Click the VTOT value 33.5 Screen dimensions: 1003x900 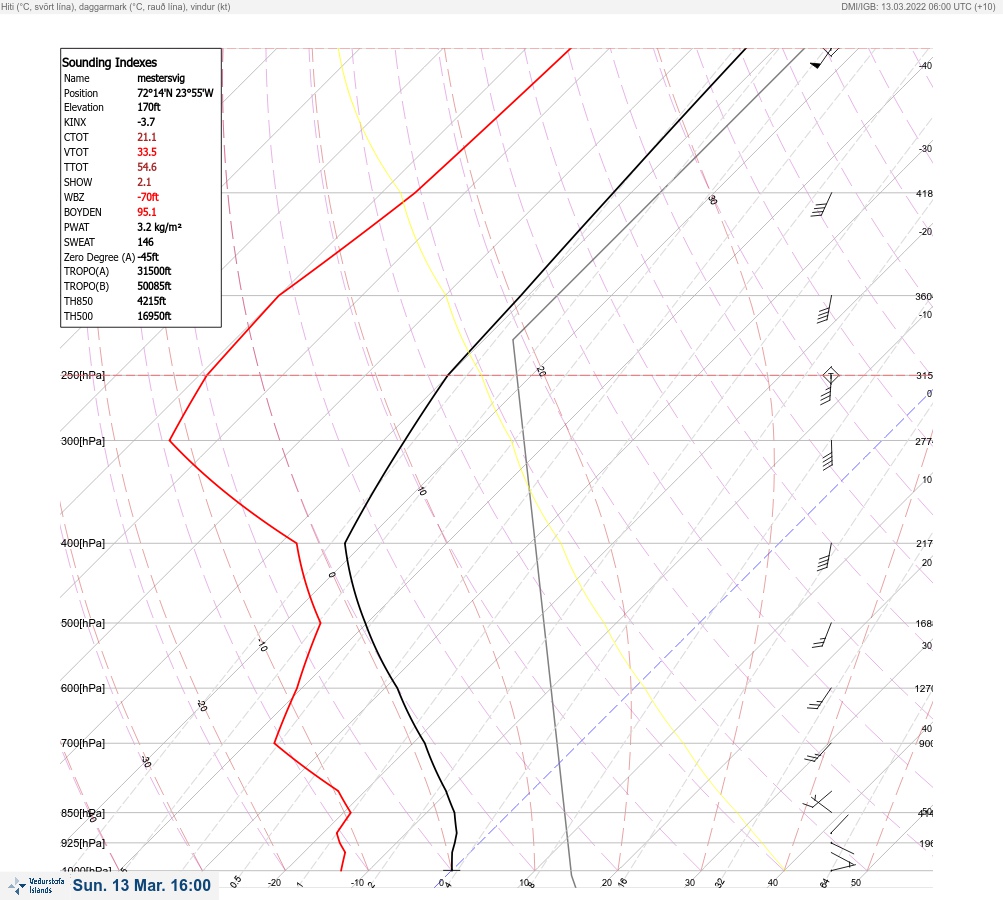coord(146,152)
